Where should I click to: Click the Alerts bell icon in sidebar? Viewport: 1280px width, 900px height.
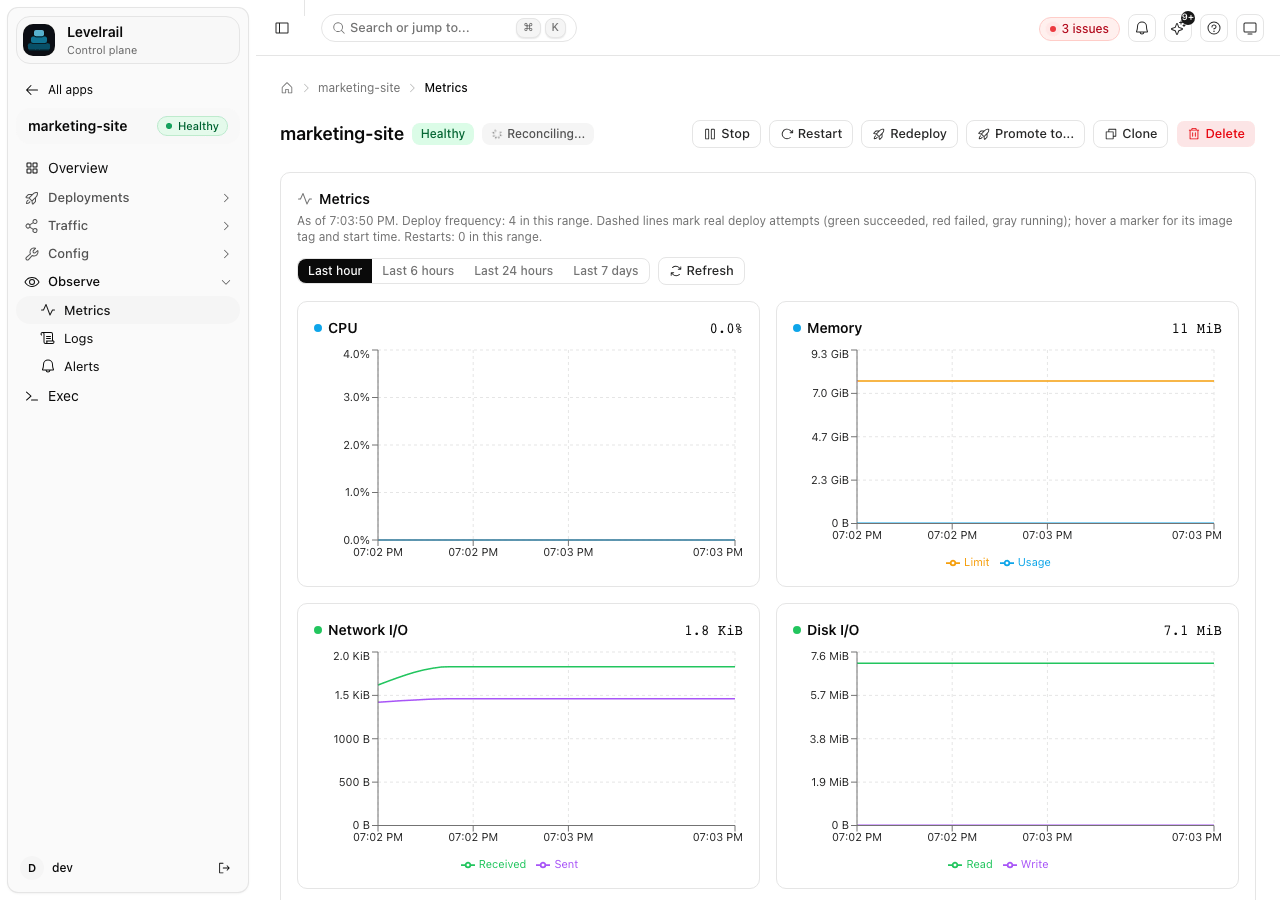[x=48, y=367]
